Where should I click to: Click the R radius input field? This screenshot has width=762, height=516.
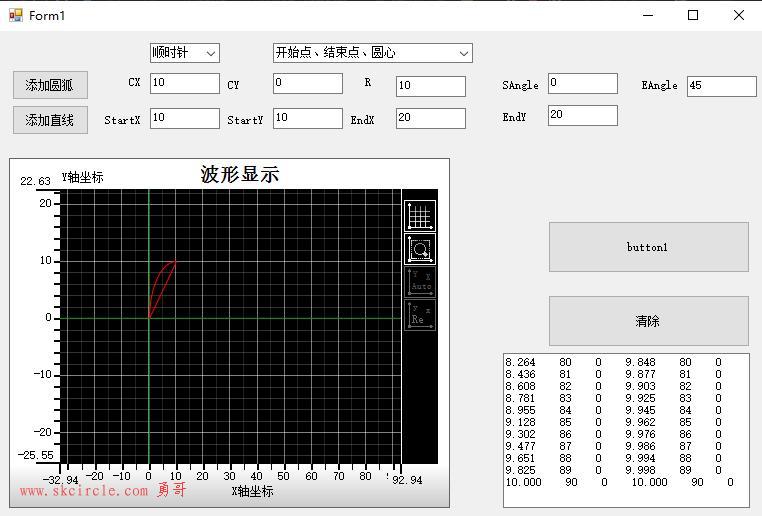(431, 86)
